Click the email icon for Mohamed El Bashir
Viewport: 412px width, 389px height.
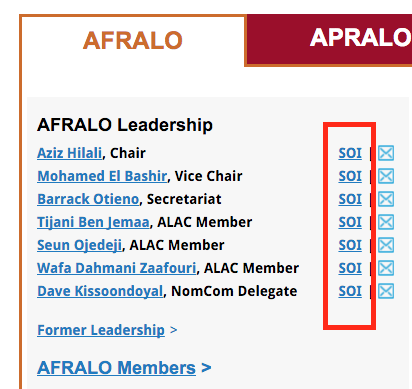386,176
